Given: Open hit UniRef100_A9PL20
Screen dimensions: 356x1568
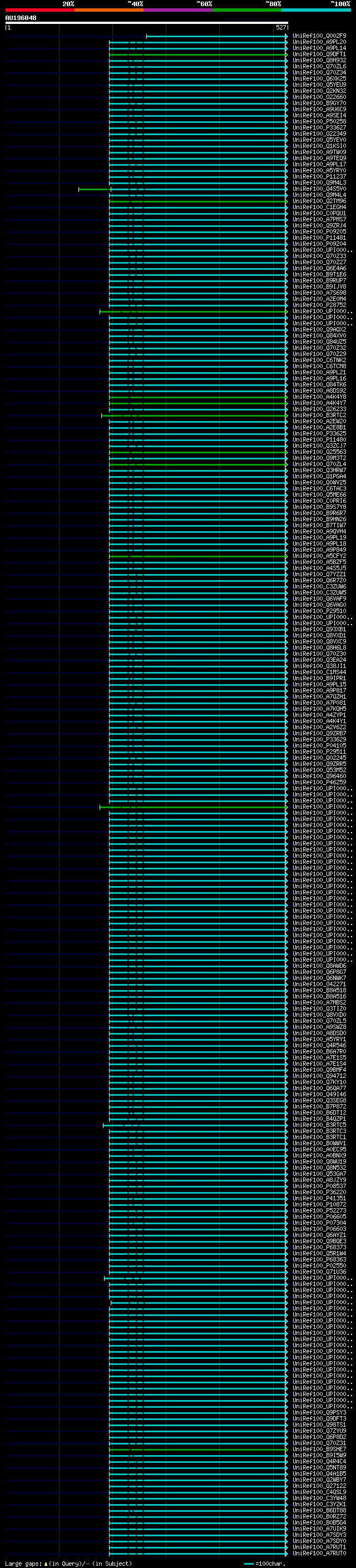Looking at the screenshot, I should (x=319, y=42).
